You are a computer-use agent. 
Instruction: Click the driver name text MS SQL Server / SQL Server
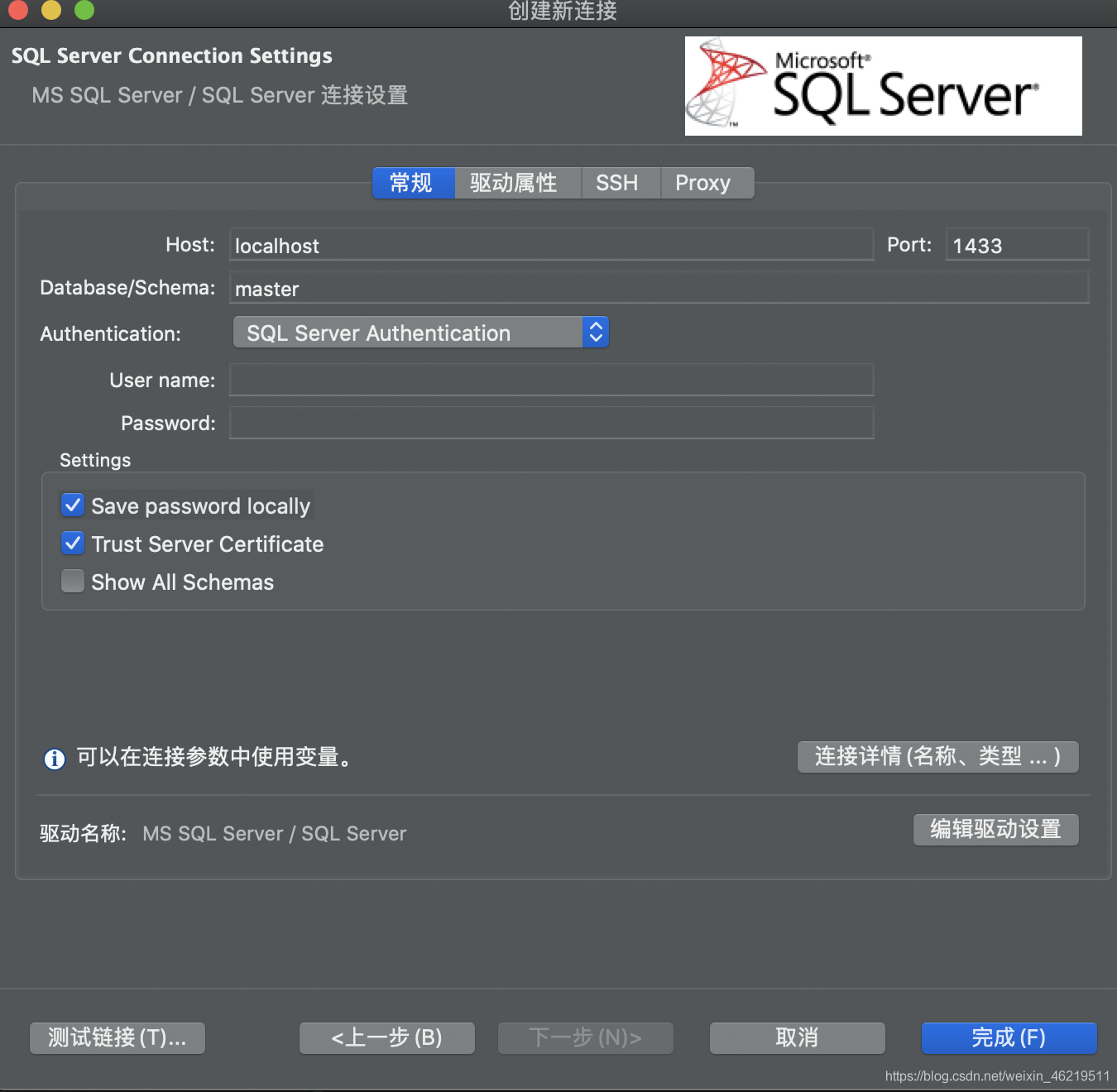pos(275,833)
